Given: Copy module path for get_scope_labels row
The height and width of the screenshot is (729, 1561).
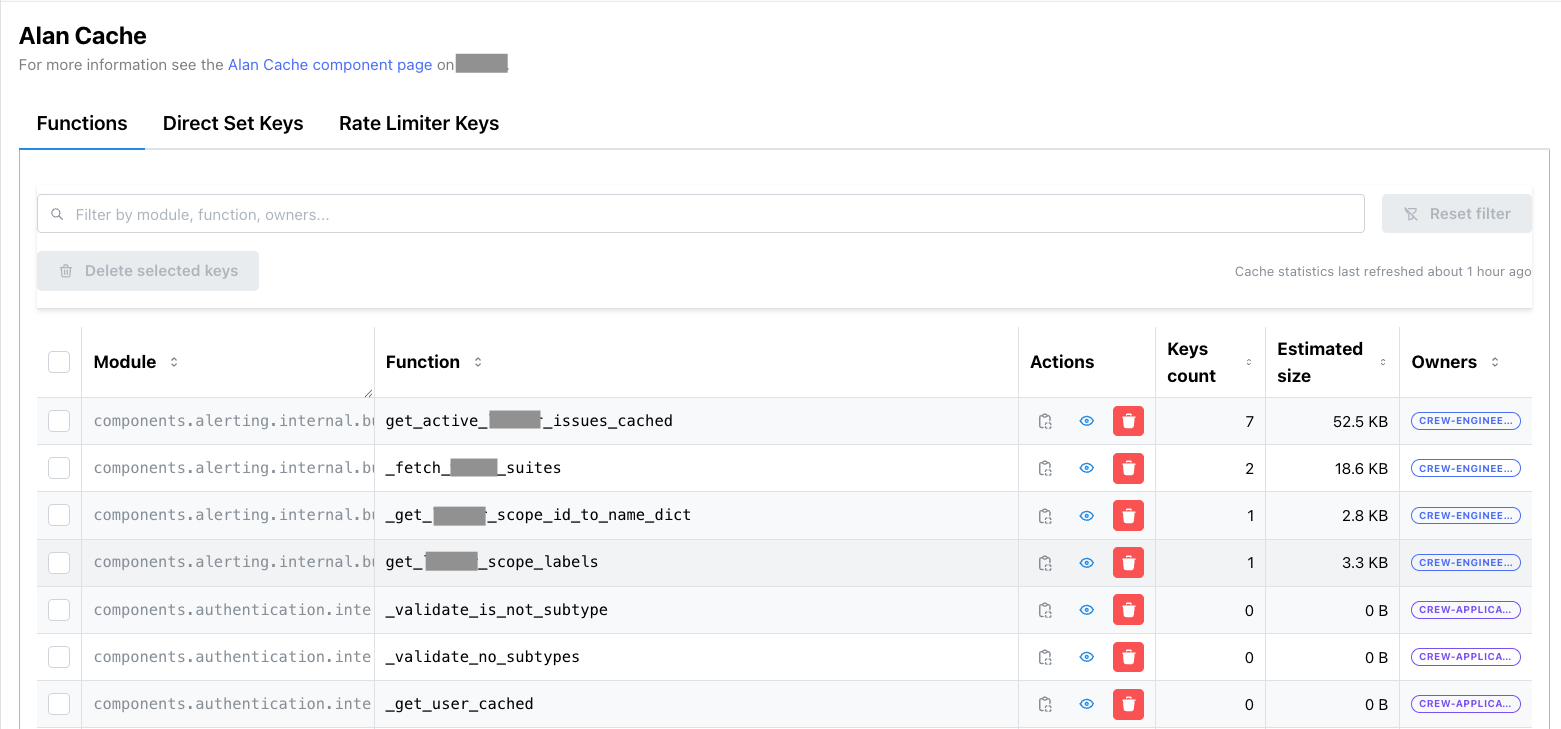Looking at the screenshot, I should coord(1045,562).
